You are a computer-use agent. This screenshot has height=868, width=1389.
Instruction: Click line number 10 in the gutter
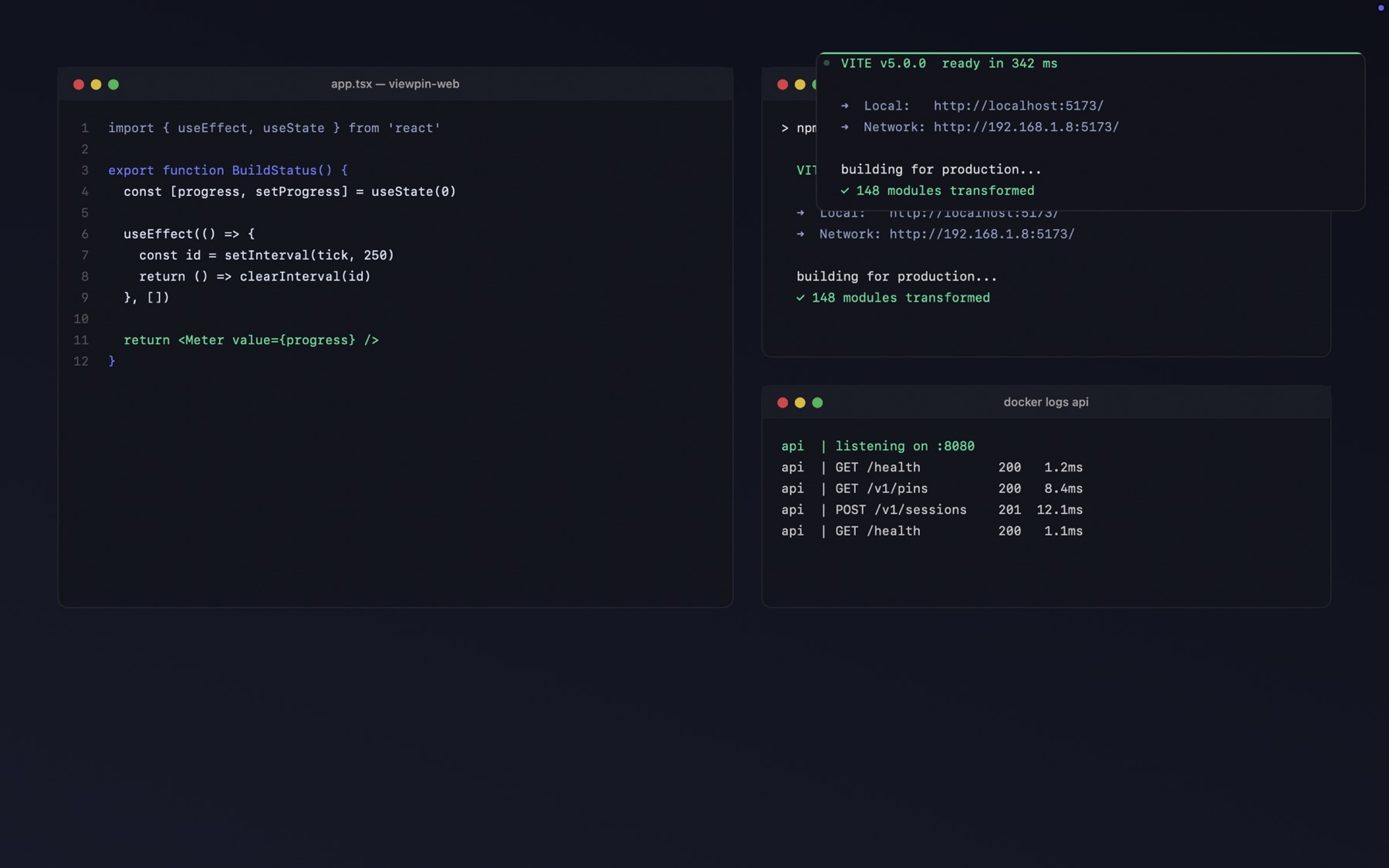[81, 319]
